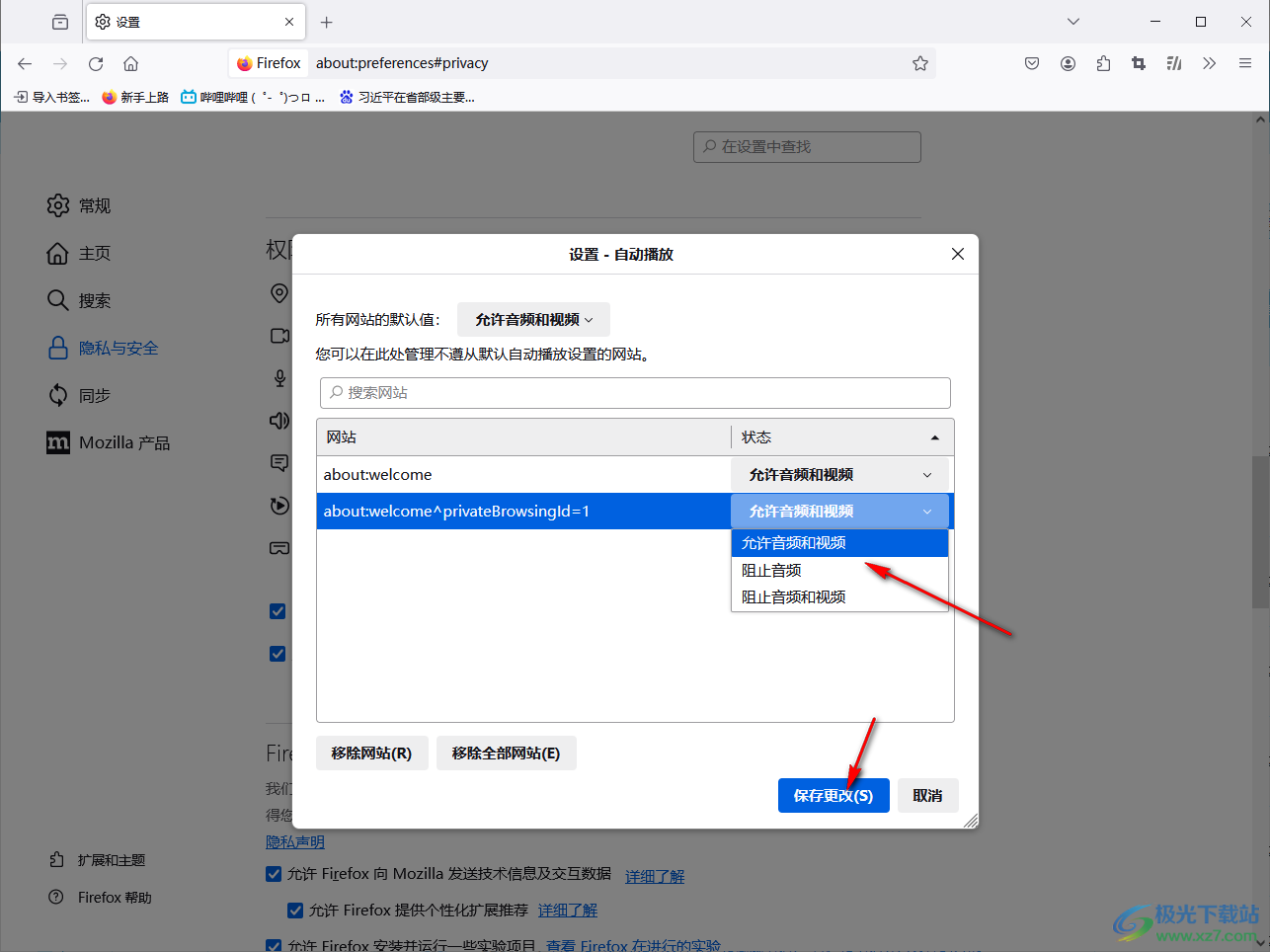Sort by the 状态 column header
This screenshot has width=1270, height=952.
(x=841, y=436)
